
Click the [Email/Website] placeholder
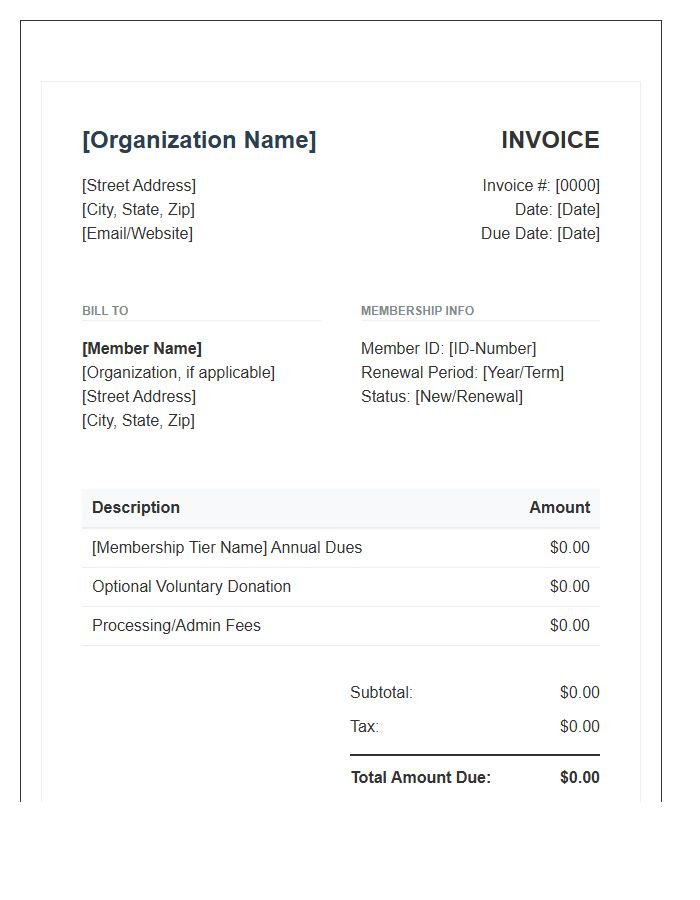click(x=137, y=234)
